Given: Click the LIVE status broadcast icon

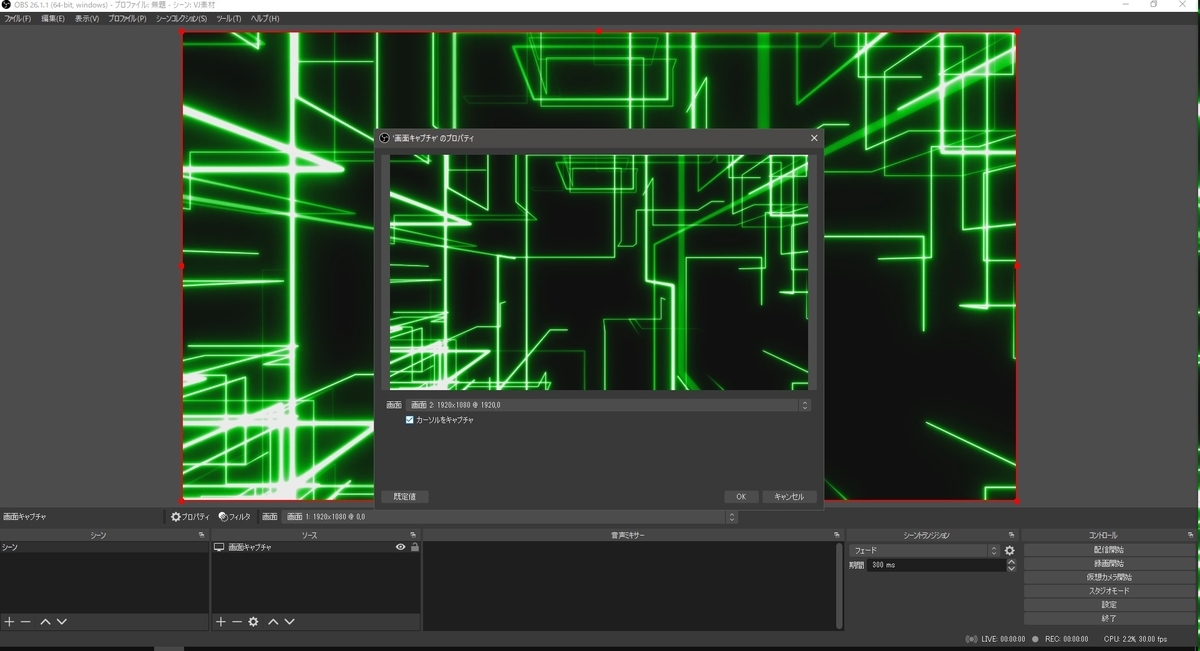Looking at the screenshot, I should (971, 639).
